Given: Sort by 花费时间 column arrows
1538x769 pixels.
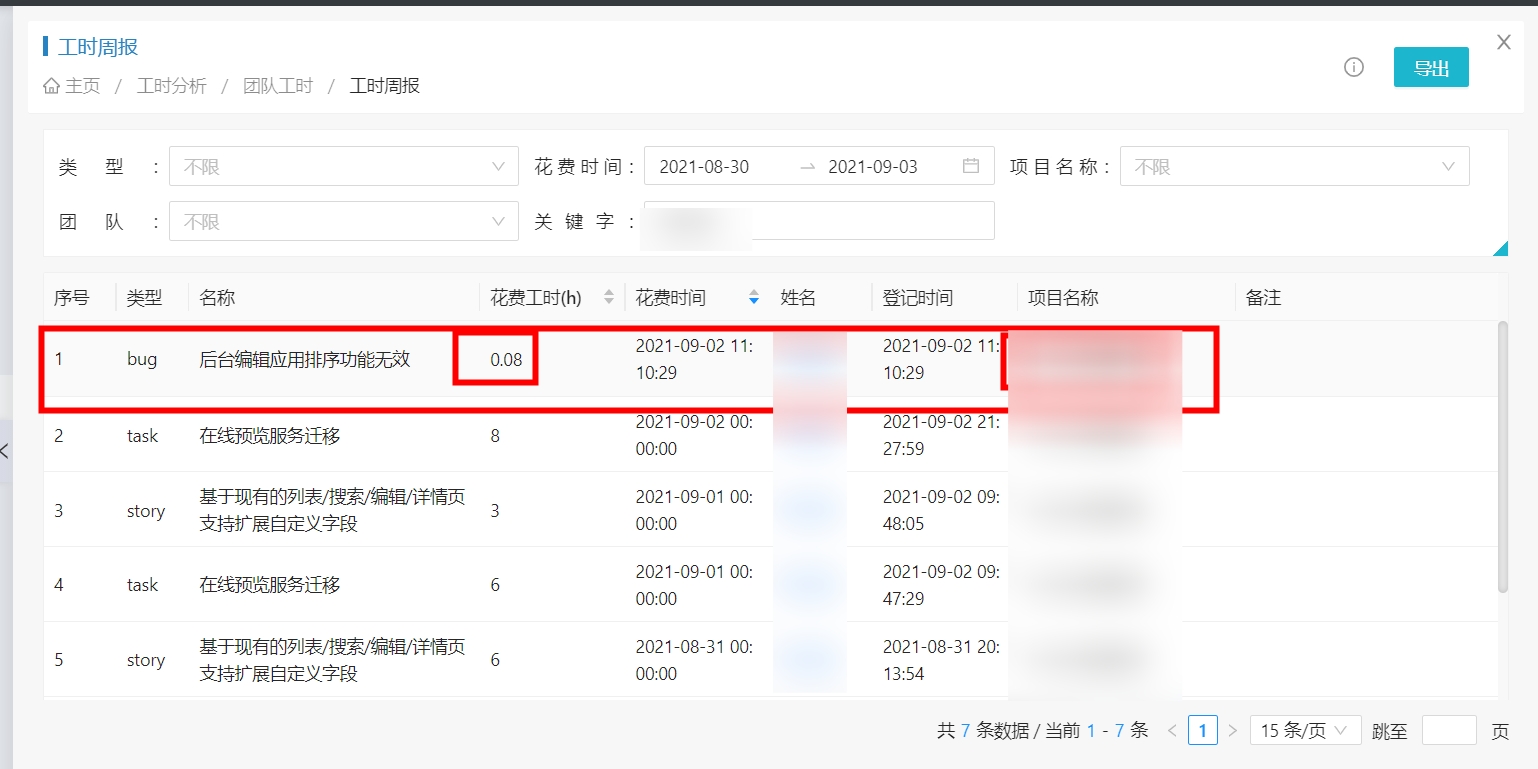Looking at the screenshot, I should click(x=754, y=297).
